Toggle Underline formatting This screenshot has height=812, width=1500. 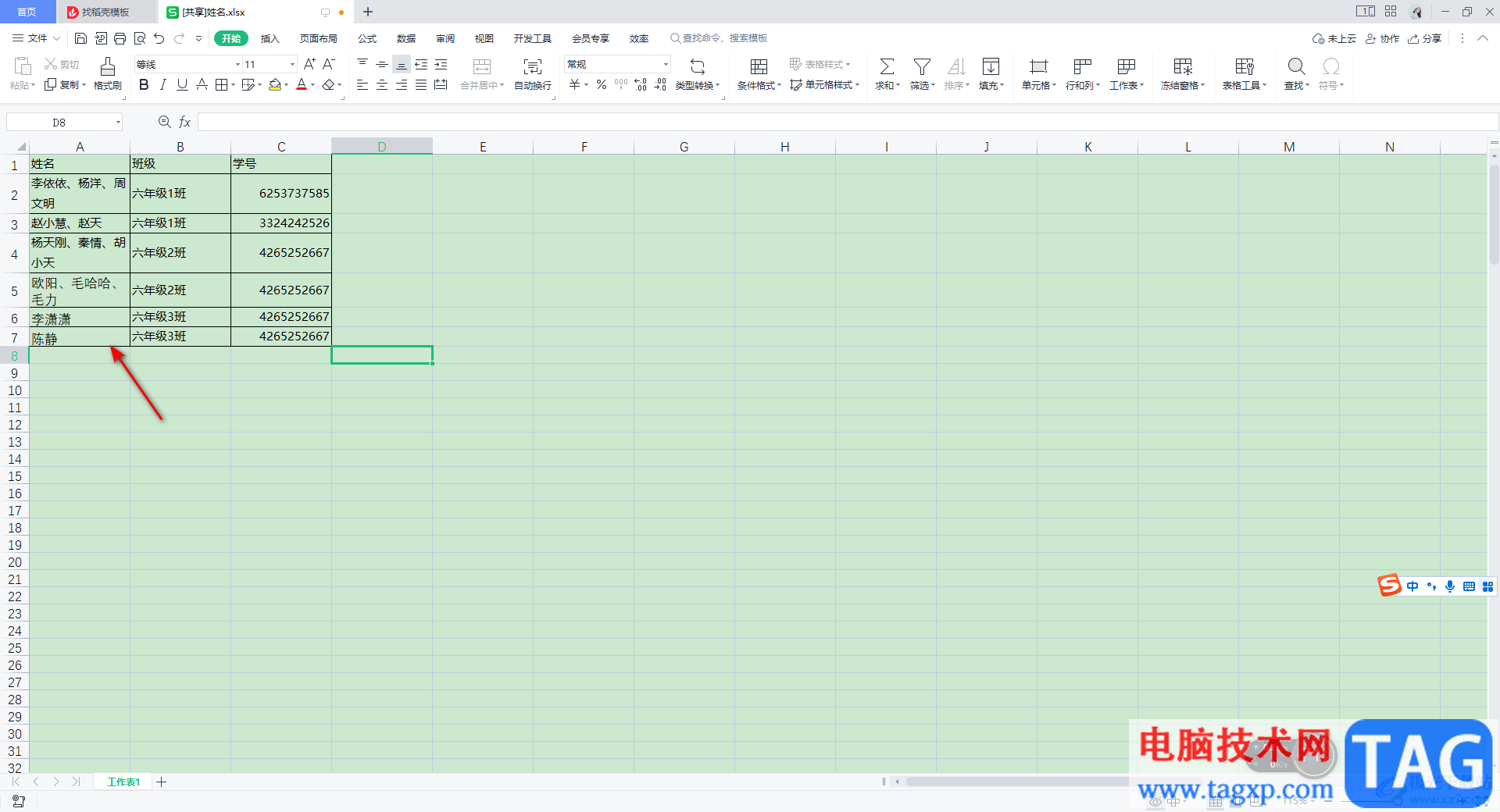point(182,84)
